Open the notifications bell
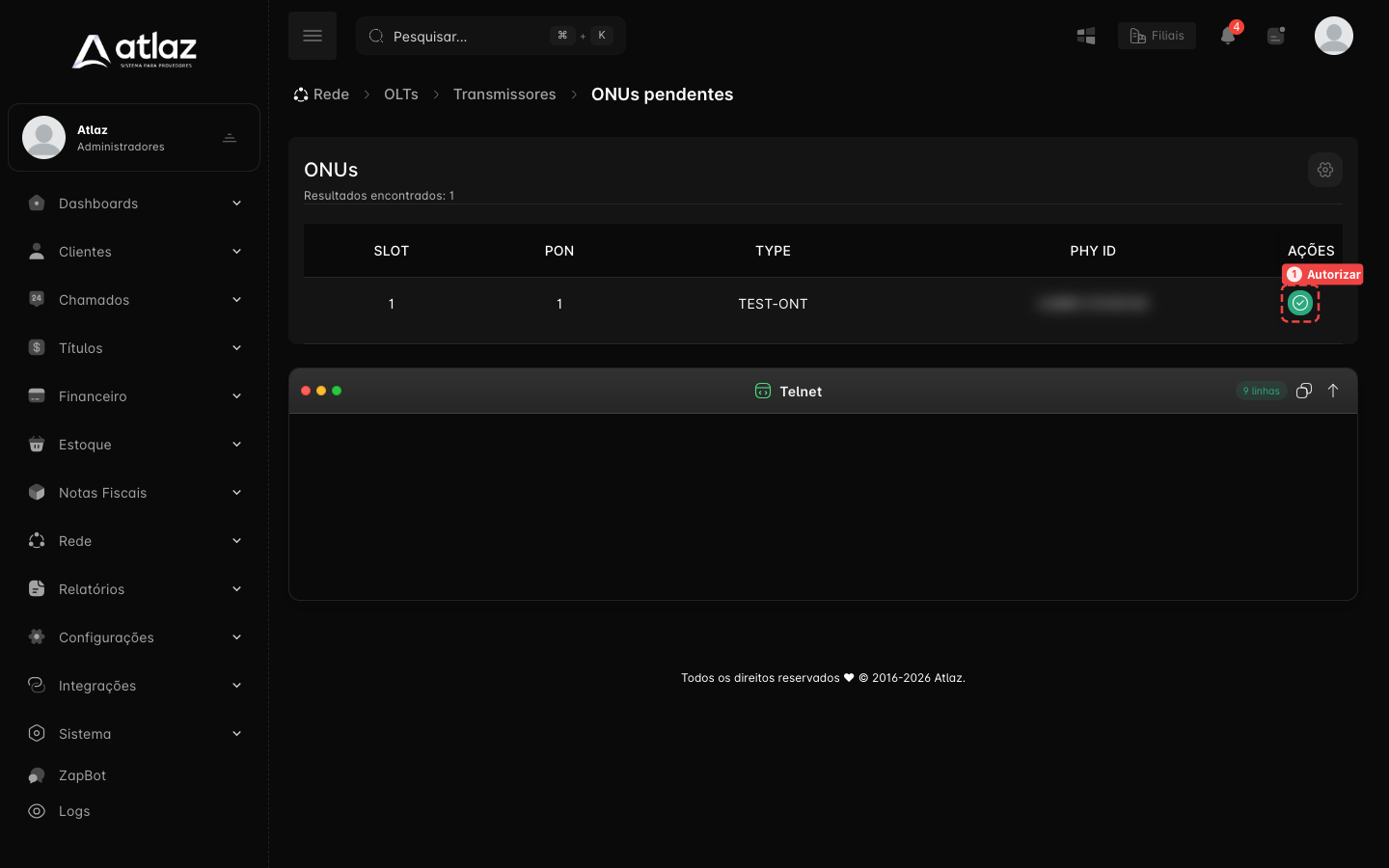Screen dimensions: 1389x868 click(1228, 36)
